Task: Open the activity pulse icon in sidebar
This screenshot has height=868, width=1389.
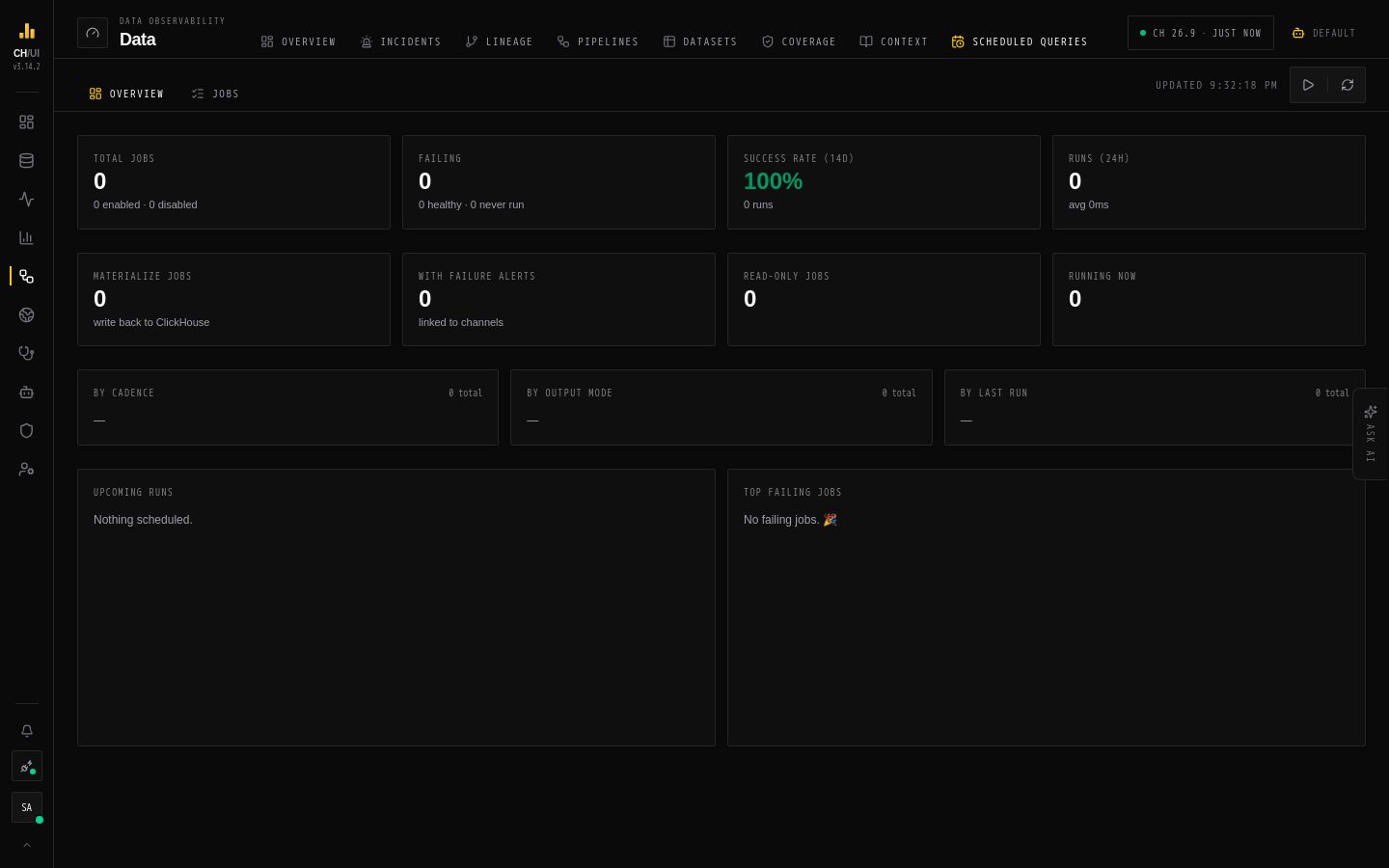Action: 26,200
